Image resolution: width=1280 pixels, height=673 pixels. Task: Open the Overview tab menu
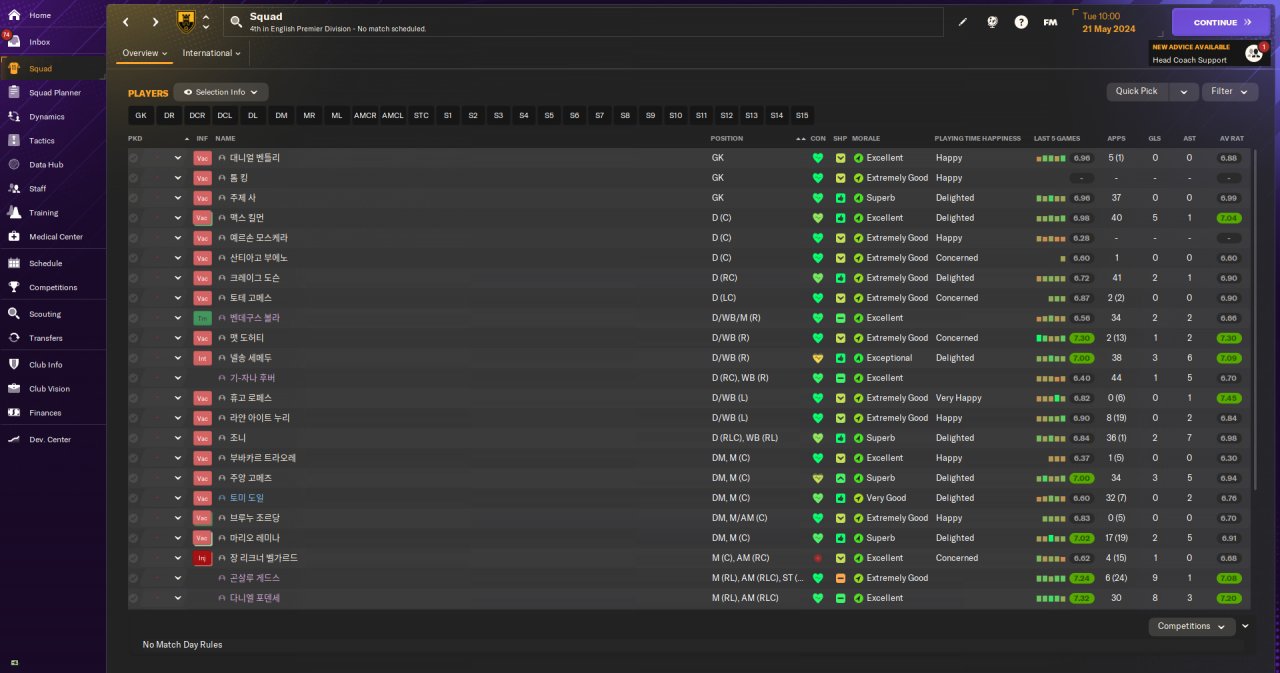(x=144, y=53)
